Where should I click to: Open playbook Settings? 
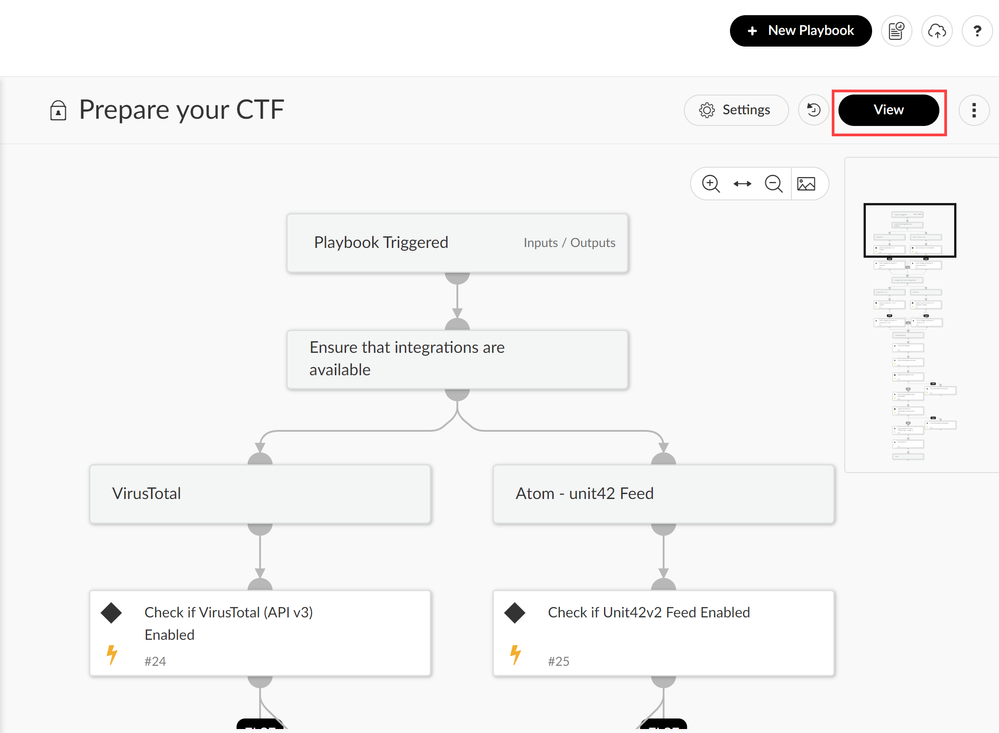[735, 110]
